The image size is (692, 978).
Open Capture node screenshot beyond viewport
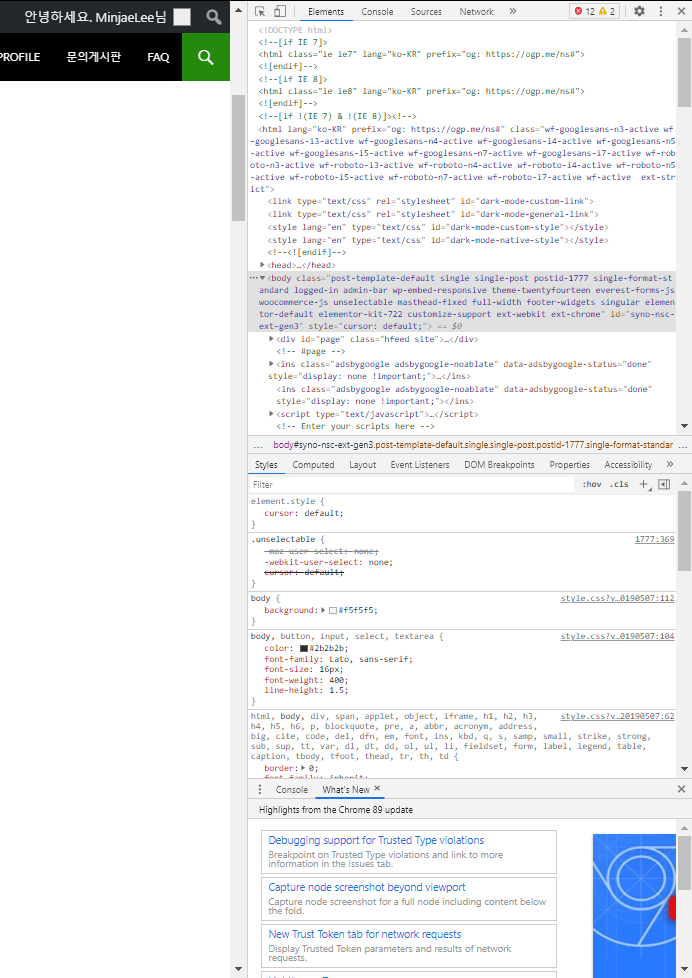coord(409,899)
